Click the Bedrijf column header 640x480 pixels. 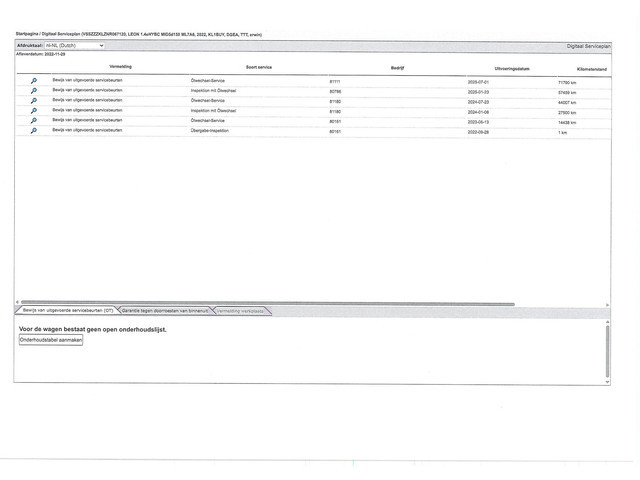[x=398, y=67]
